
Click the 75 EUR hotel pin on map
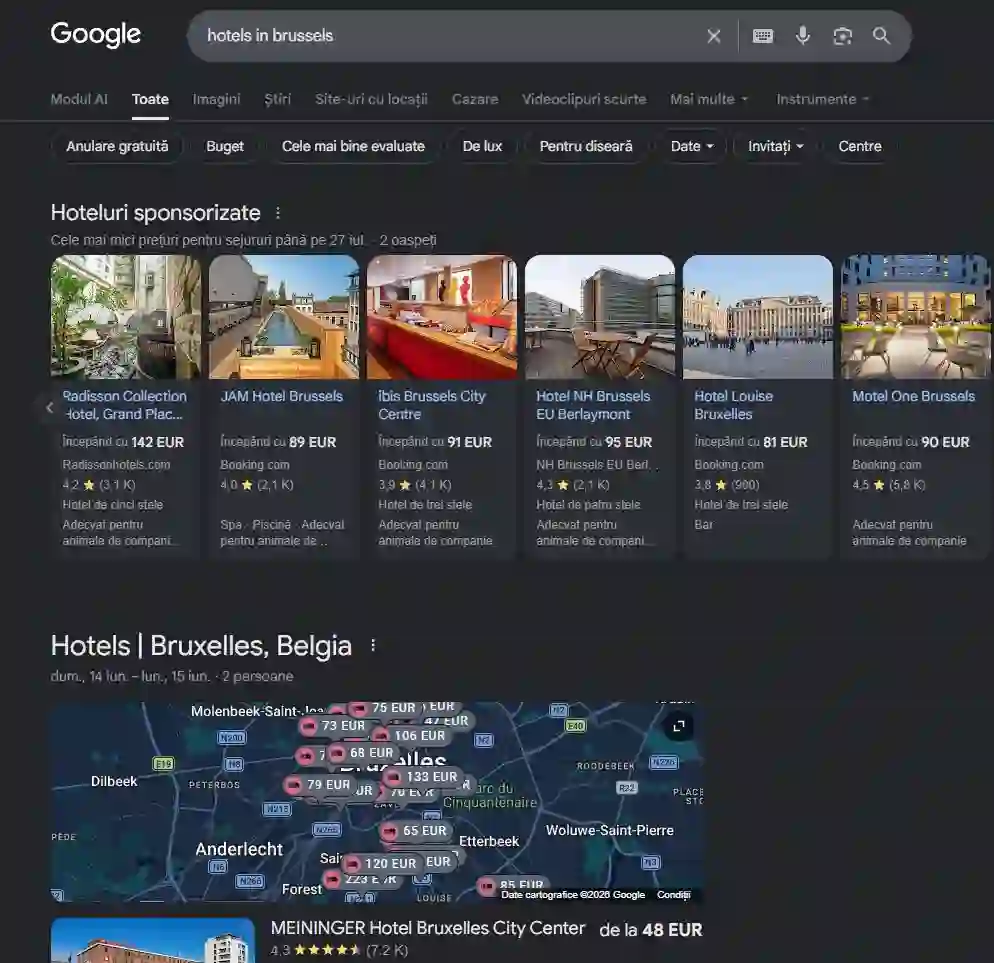click(x=385, y=708)
